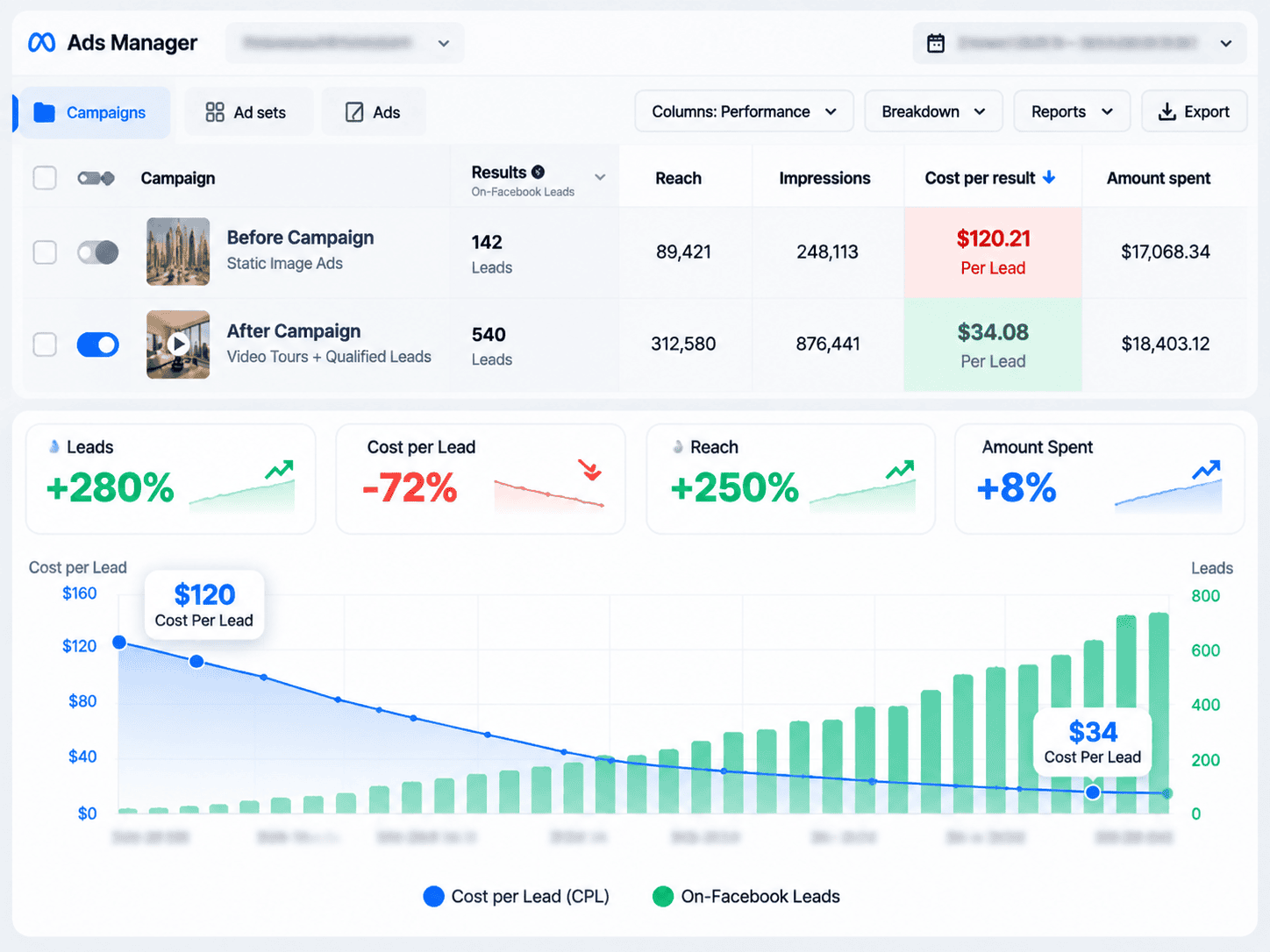The width and height of the screenshot is (1270, 952).
Task: Click the green trend arrow on Leads card
Action: coord(280,470)
